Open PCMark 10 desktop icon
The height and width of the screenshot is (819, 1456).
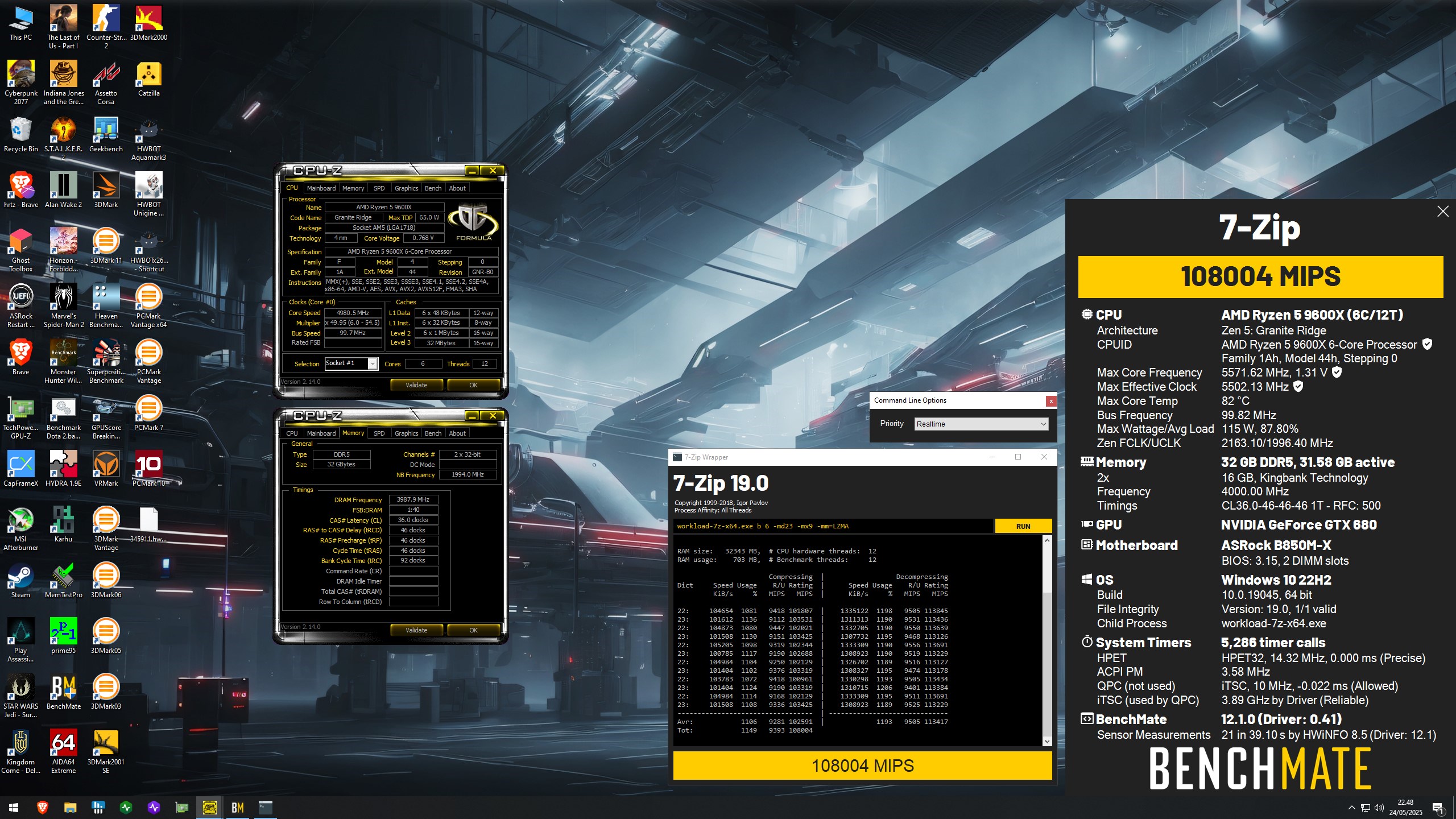tap(148, 469)
